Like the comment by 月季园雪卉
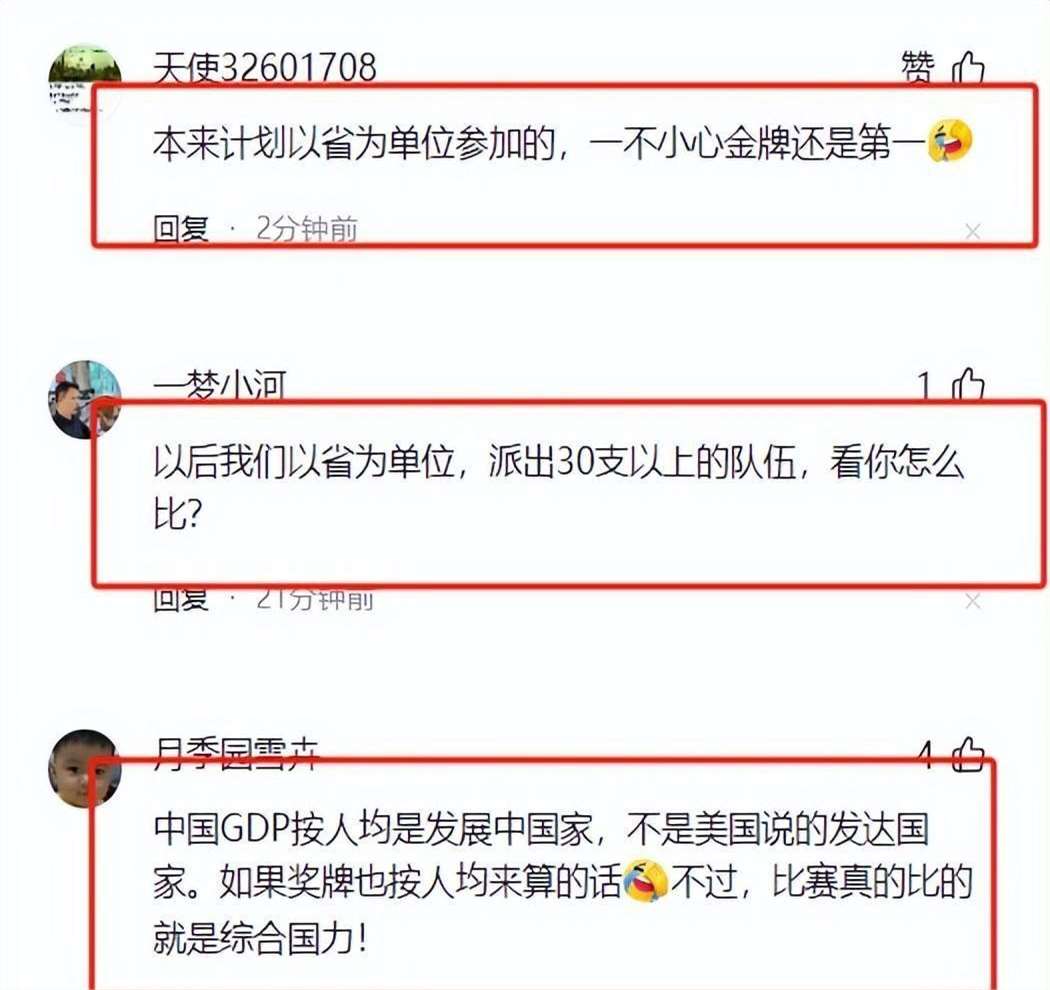This screenshot has height=990, width=1050. coord(969,754)
